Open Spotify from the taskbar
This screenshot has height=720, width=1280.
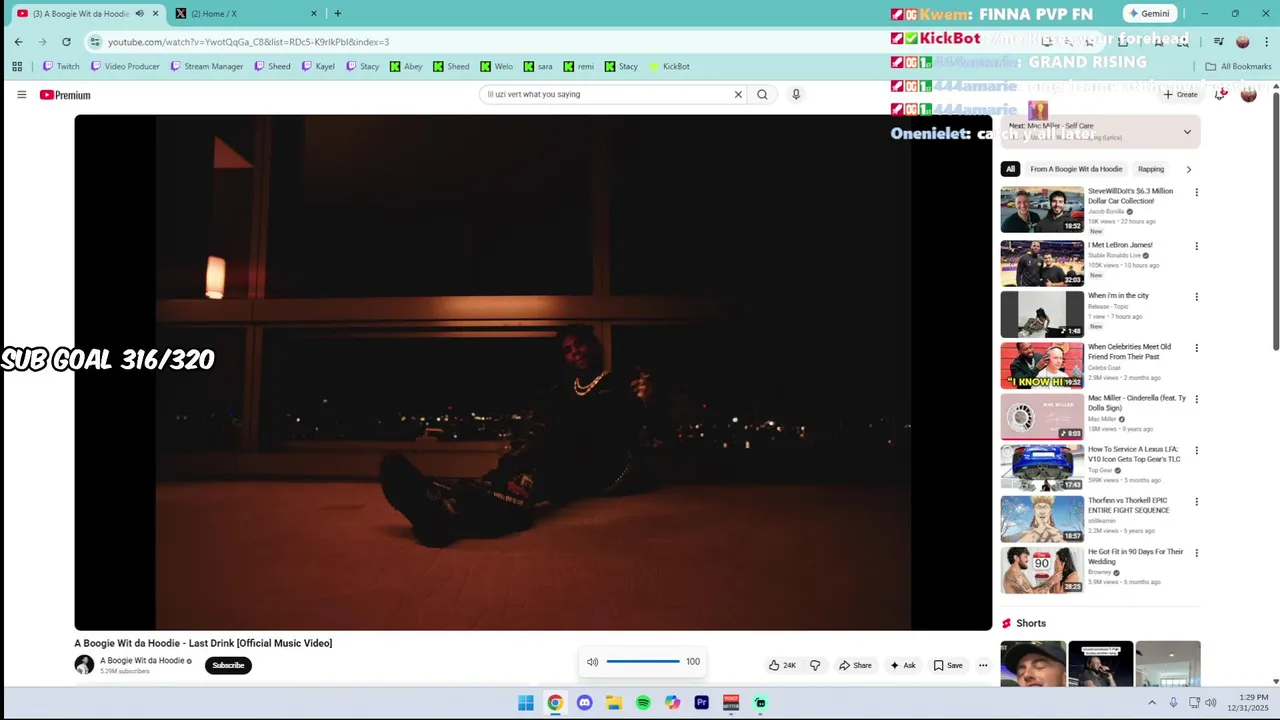pyautogui.click(x=643, y=703)
